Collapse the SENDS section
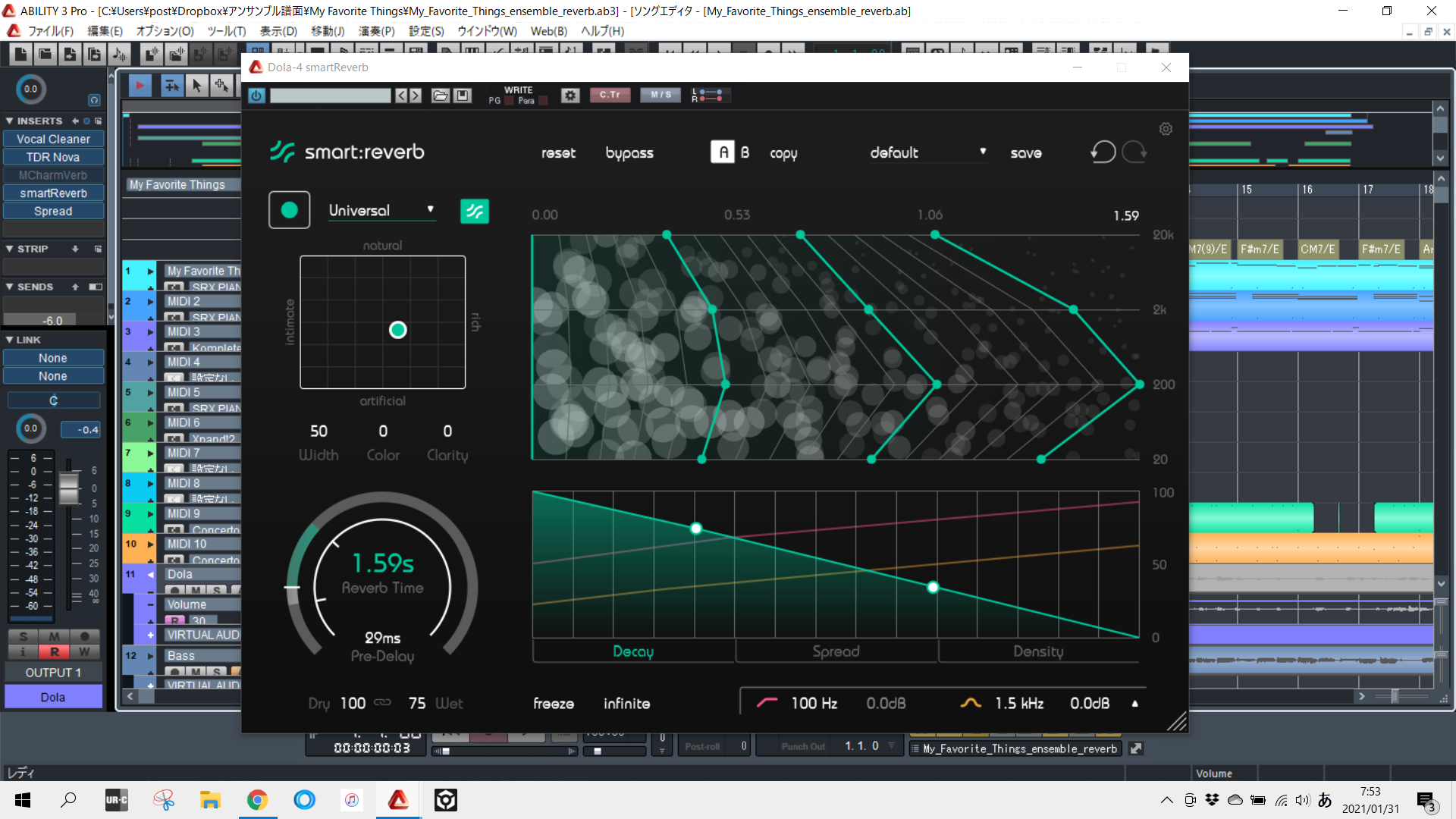The image size is (1456, 819). (x=9, y=287)
